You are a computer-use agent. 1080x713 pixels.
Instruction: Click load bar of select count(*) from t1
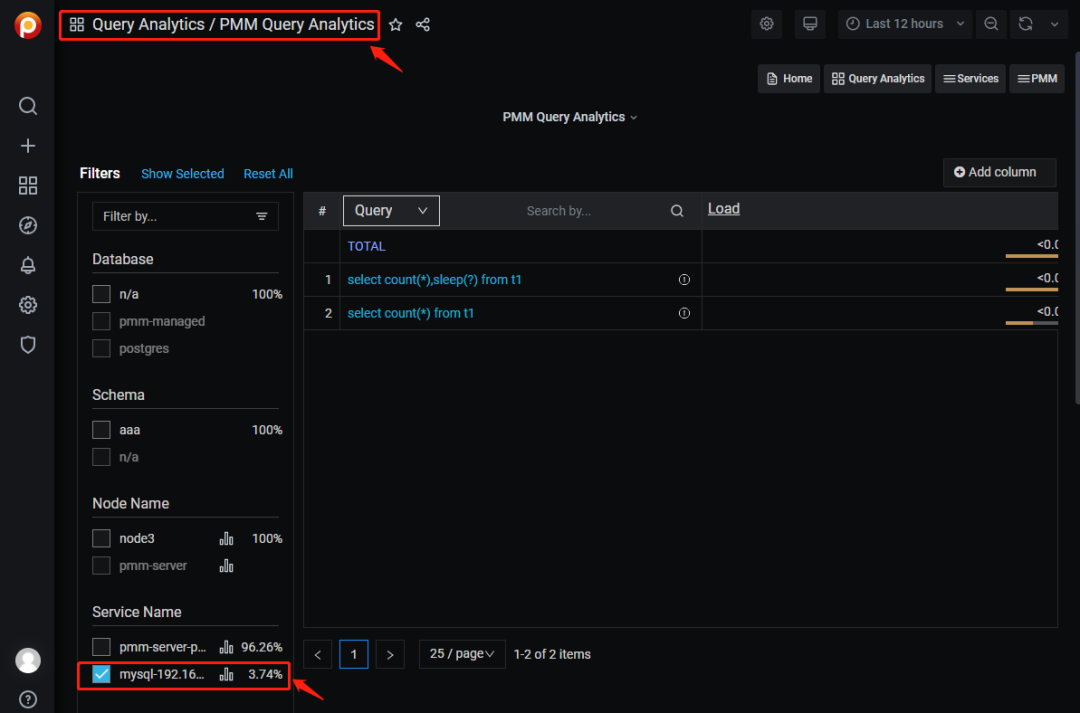(1031, 322)
